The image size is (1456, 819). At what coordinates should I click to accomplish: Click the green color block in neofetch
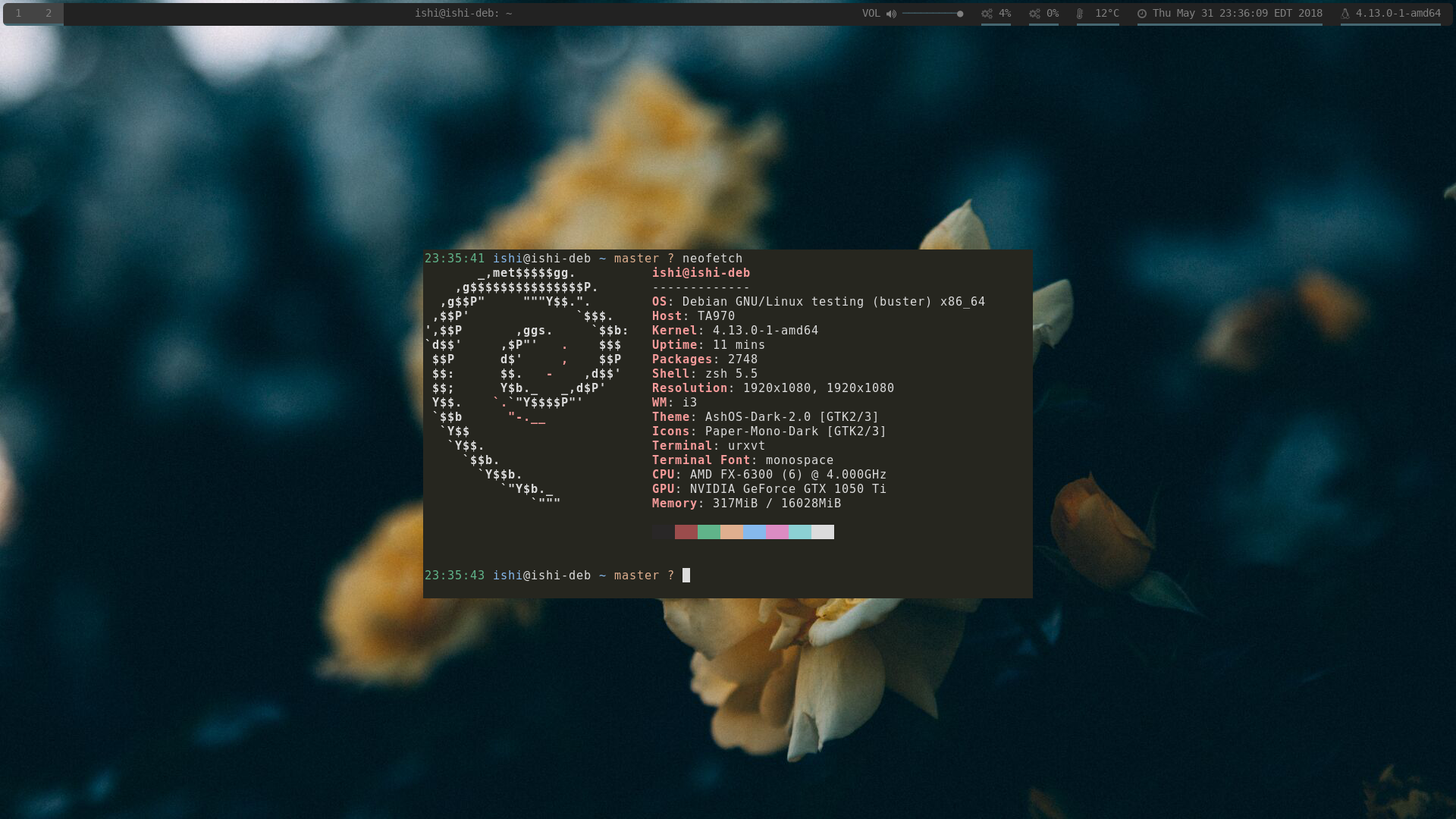coord(708,532)
